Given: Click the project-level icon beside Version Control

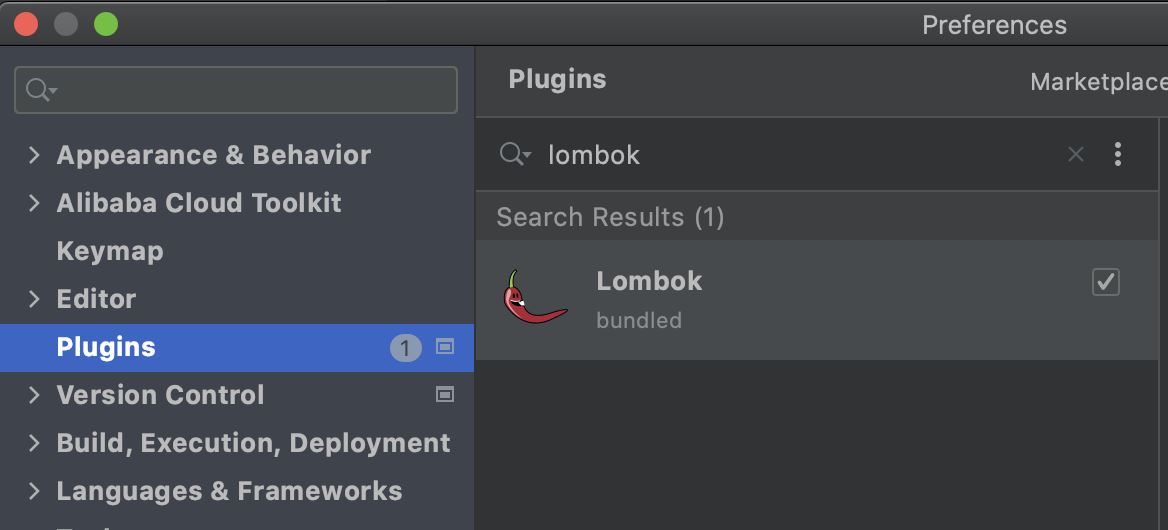Looking at the screenshot, I should click(x=446, y=395).
